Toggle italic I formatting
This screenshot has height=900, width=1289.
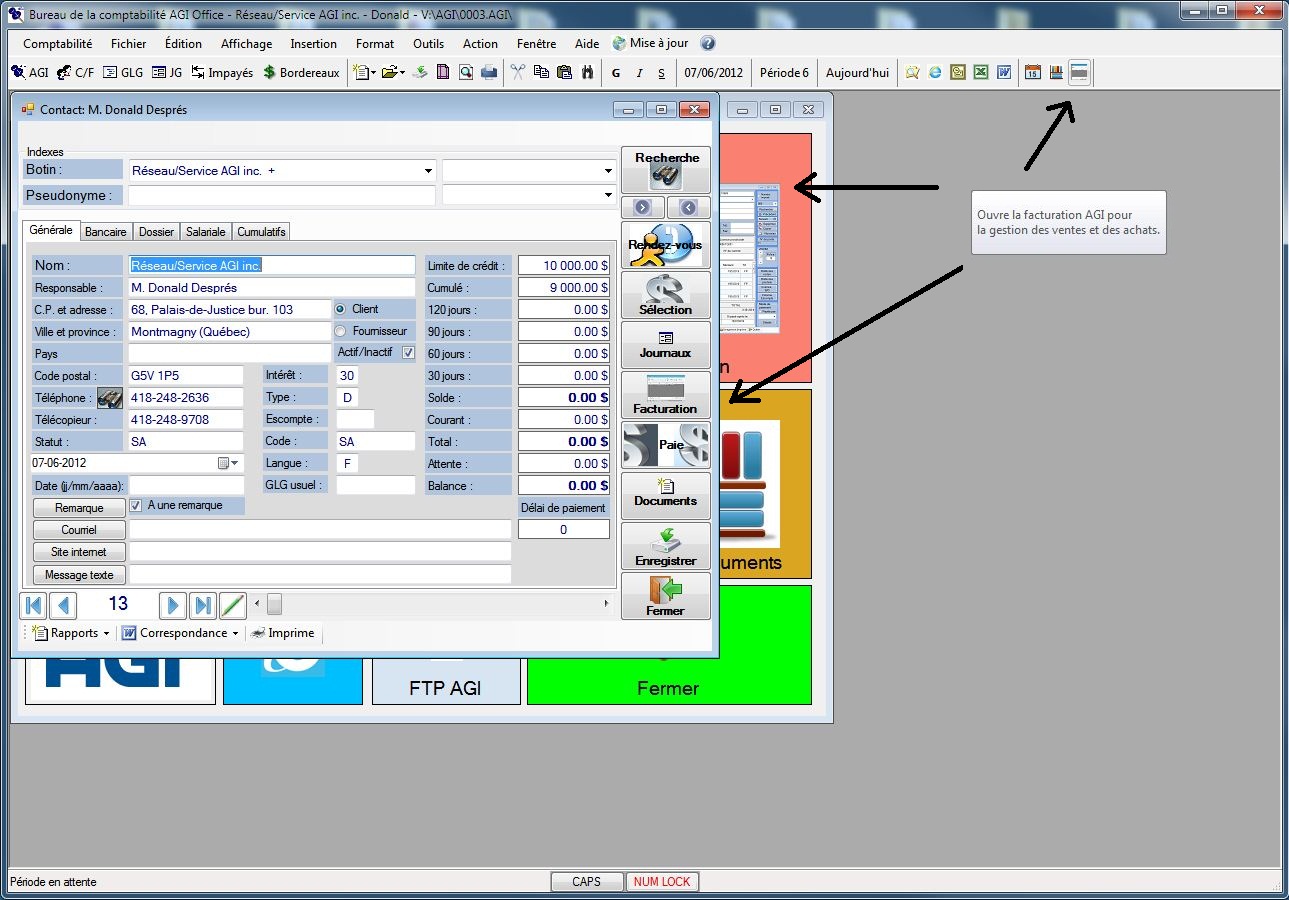639,73
